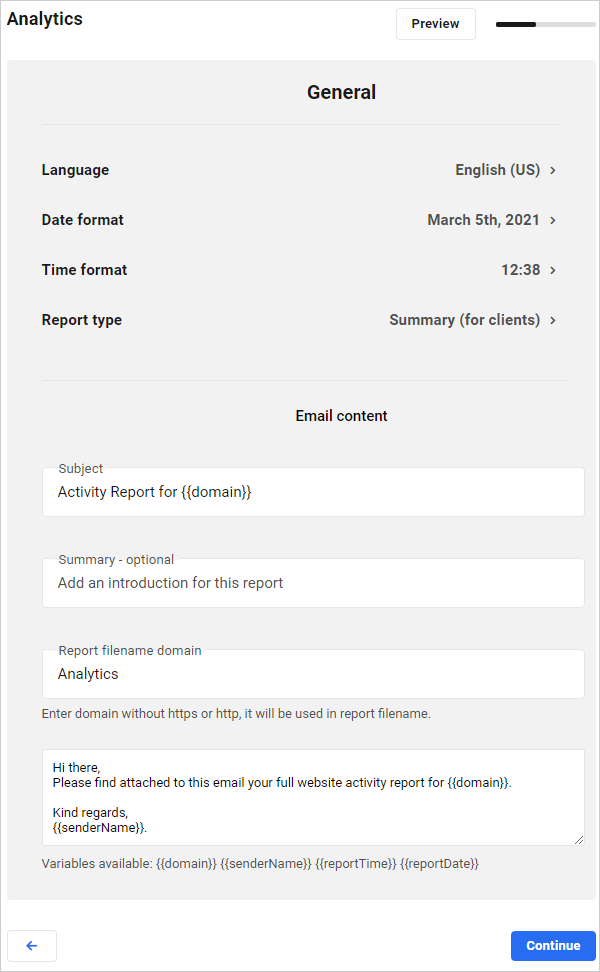Click the chevron beside English (US)
Viewport: 600px width, 972px height.
pyautogui.click(x=552, y=170)
